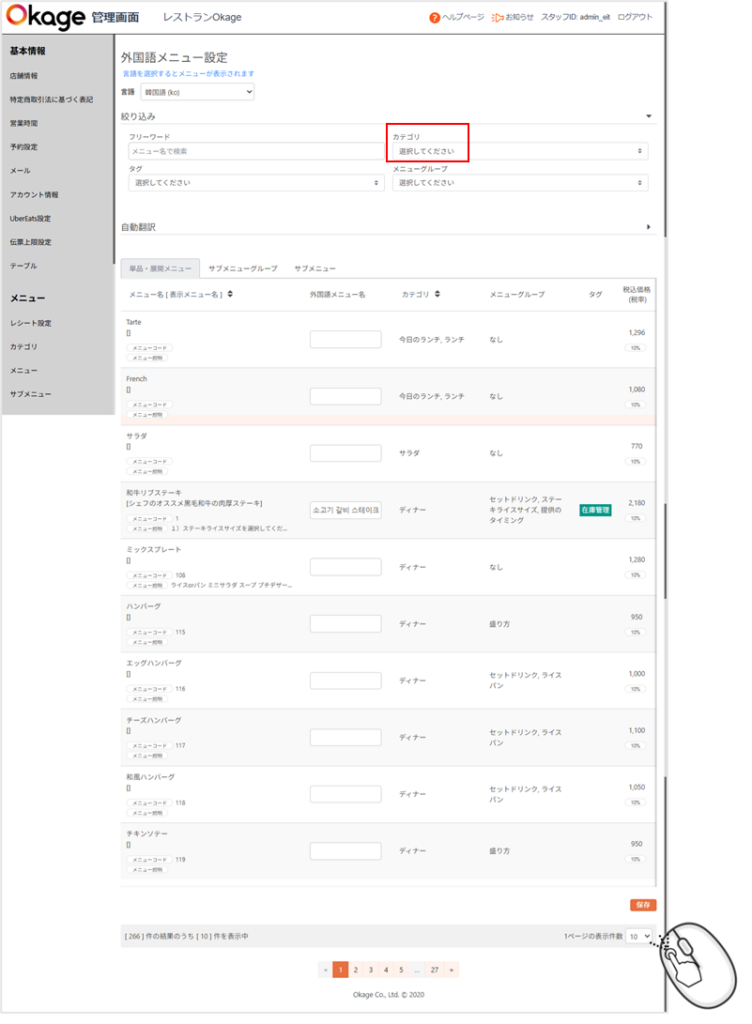752x1024 pixels.
Task: Open the メニューグループ filter dropdown
Action: [519, 183]
